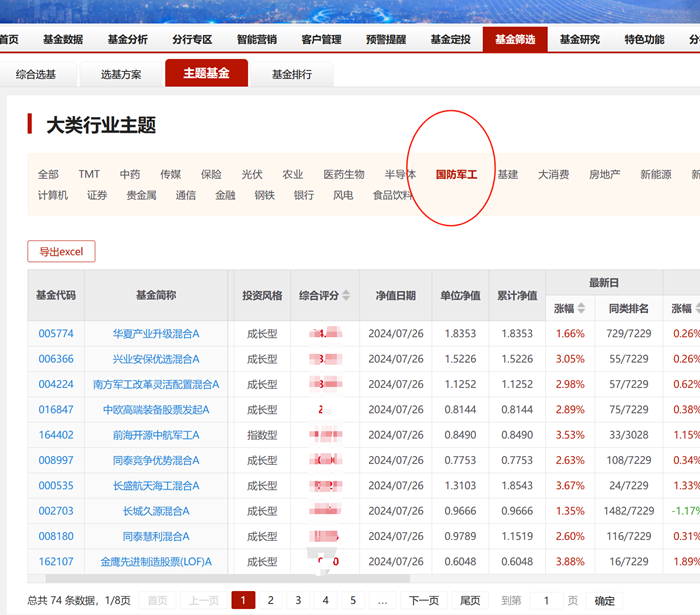Open 基金定投 menu
The height and width of the screenshot is (615, 700).
[450, 39]
